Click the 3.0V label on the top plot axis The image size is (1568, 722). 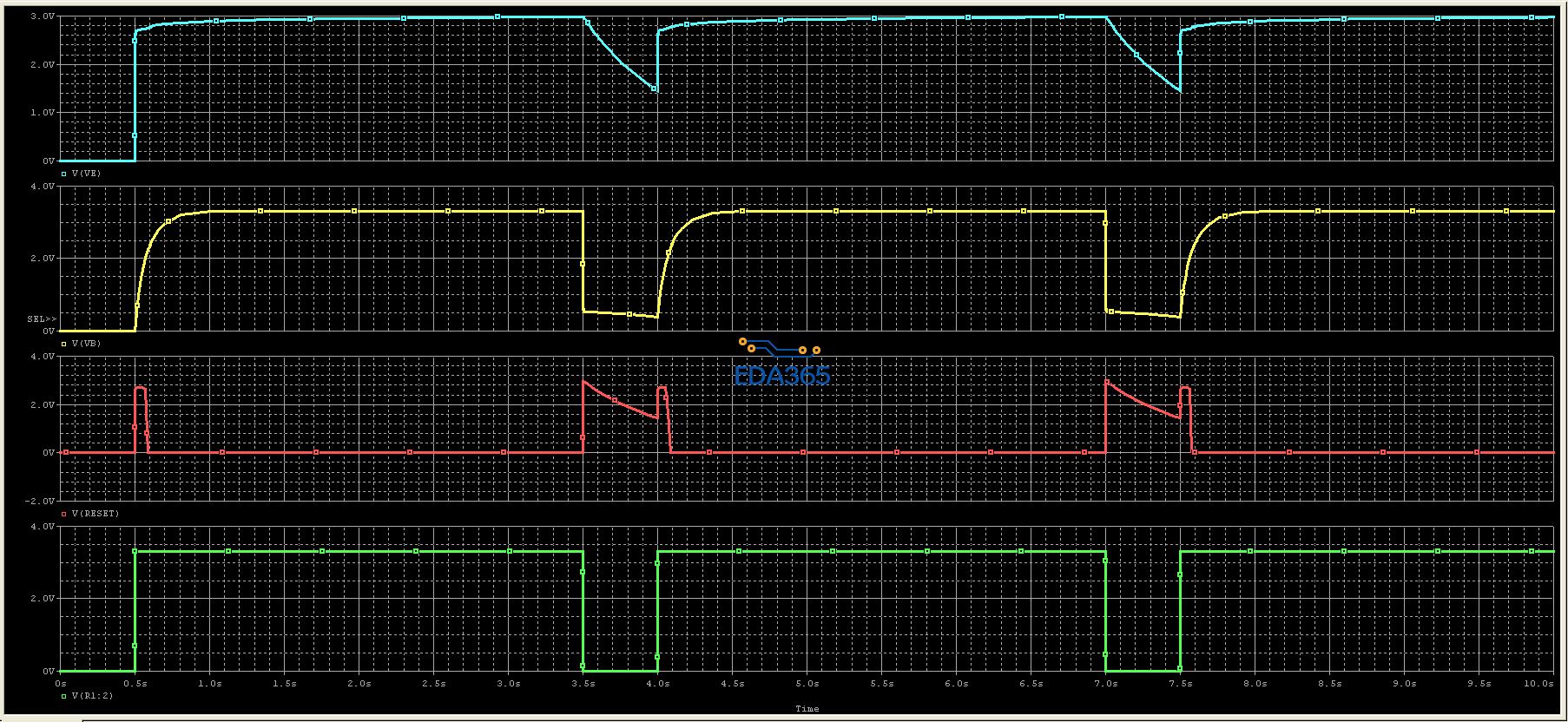pos(43,16)
